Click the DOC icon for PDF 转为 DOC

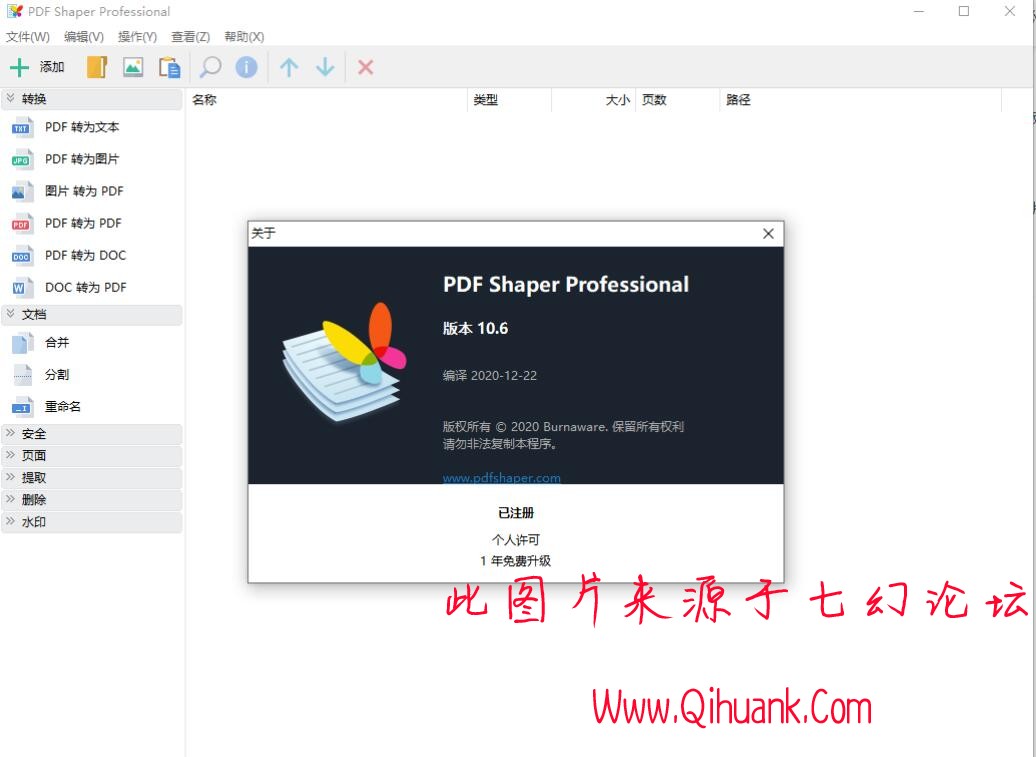pos(21,256)
